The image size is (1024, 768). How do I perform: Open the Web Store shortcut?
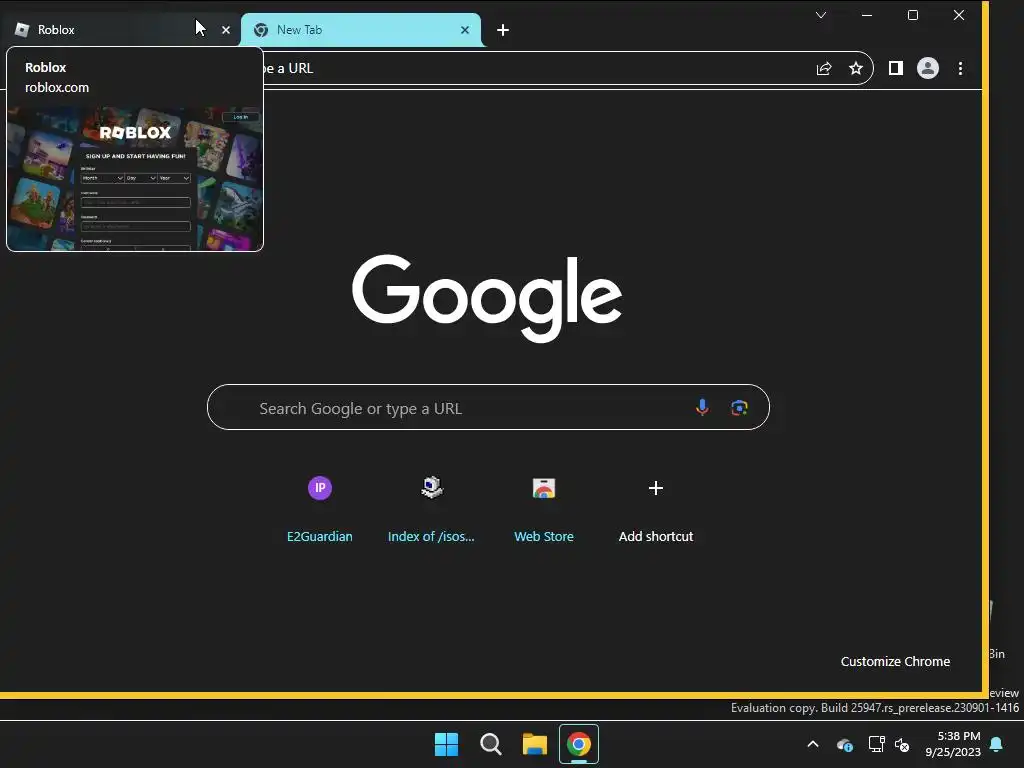(x=544, y=509)
